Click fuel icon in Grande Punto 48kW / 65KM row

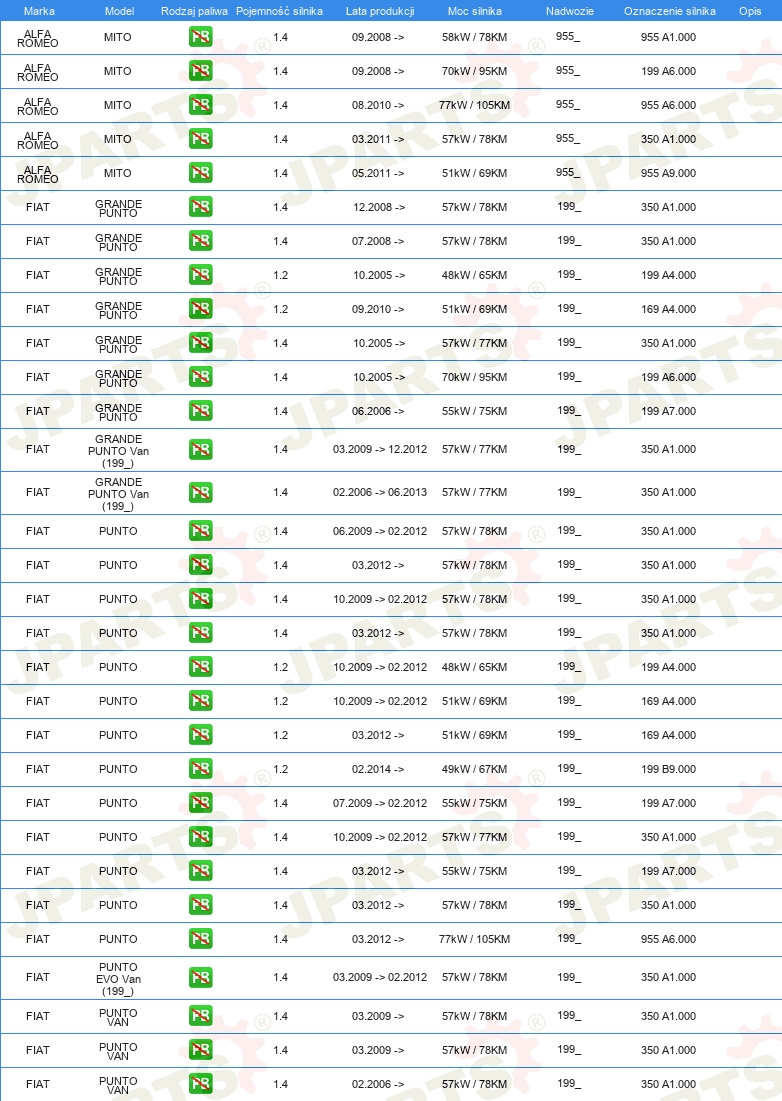[x=201, y=275]
